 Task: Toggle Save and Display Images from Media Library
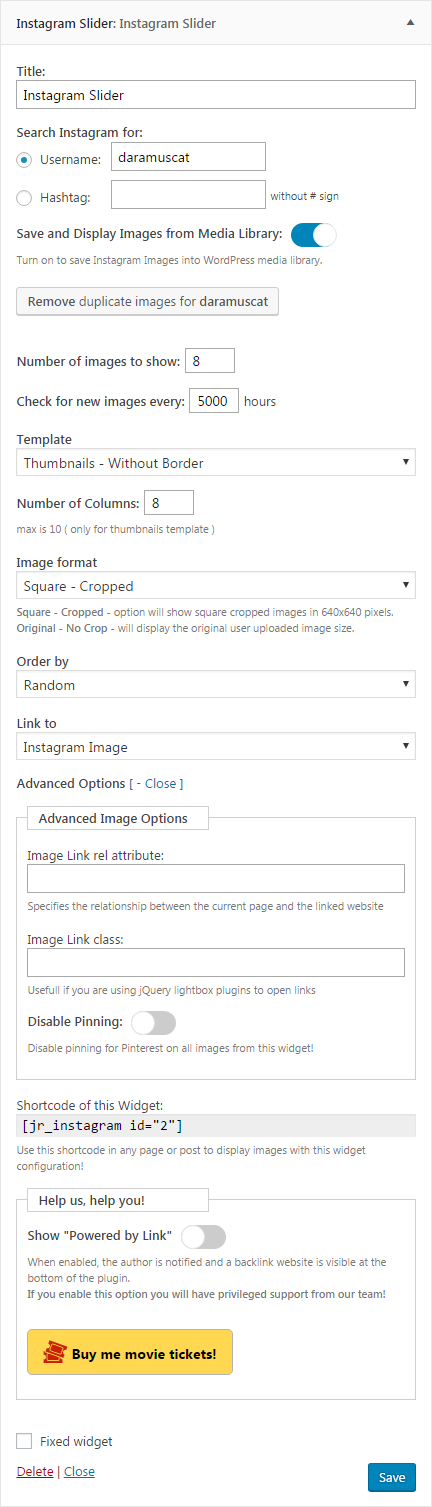coord(314,235)
